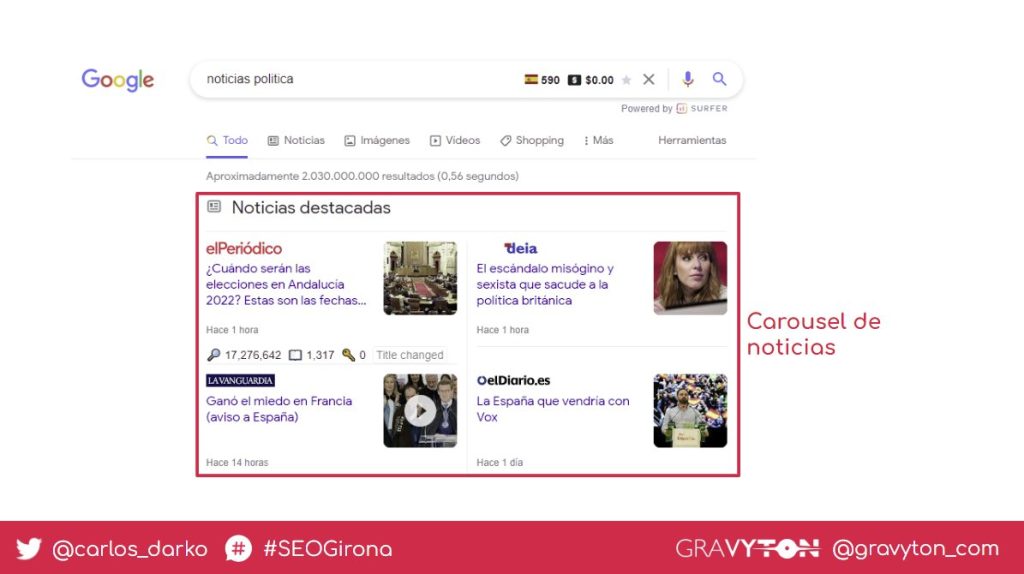Click the 'Title changed' label
The height and width of the screenshot is (574, 1024).
tap(409, 355)
